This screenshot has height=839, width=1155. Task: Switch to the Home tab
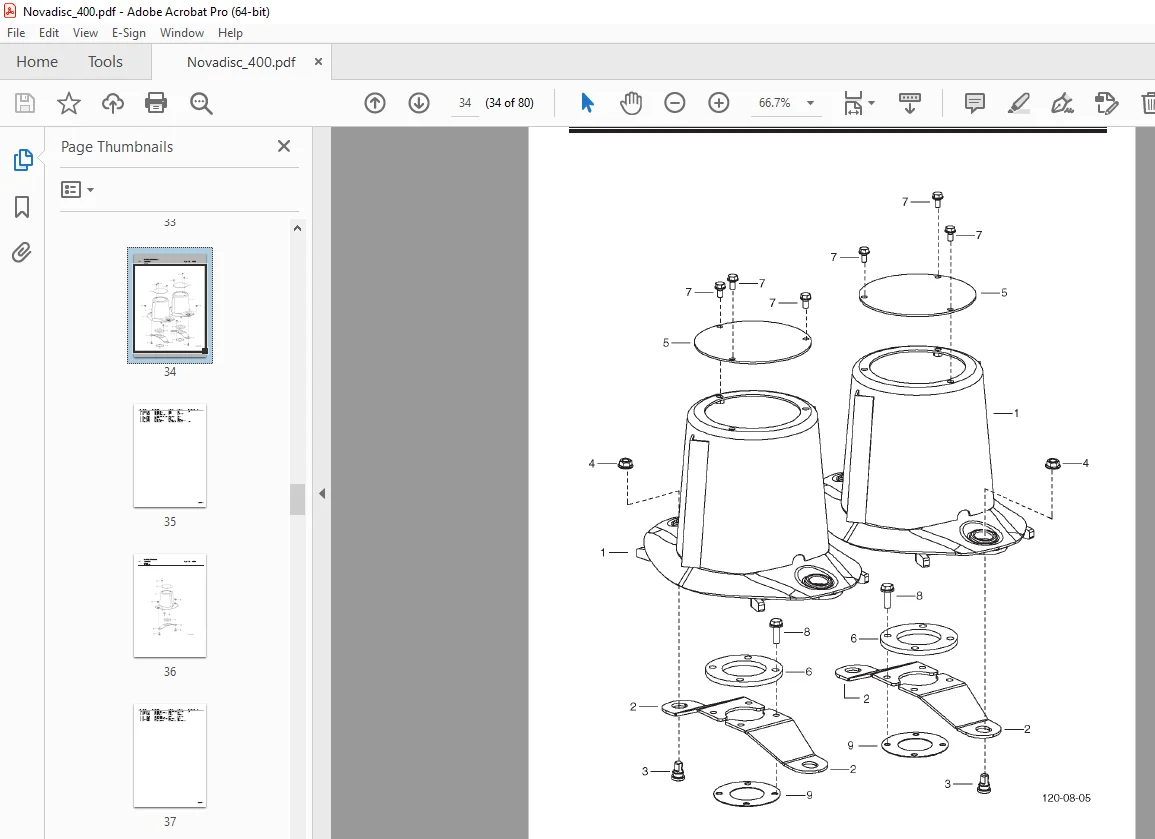37,62
